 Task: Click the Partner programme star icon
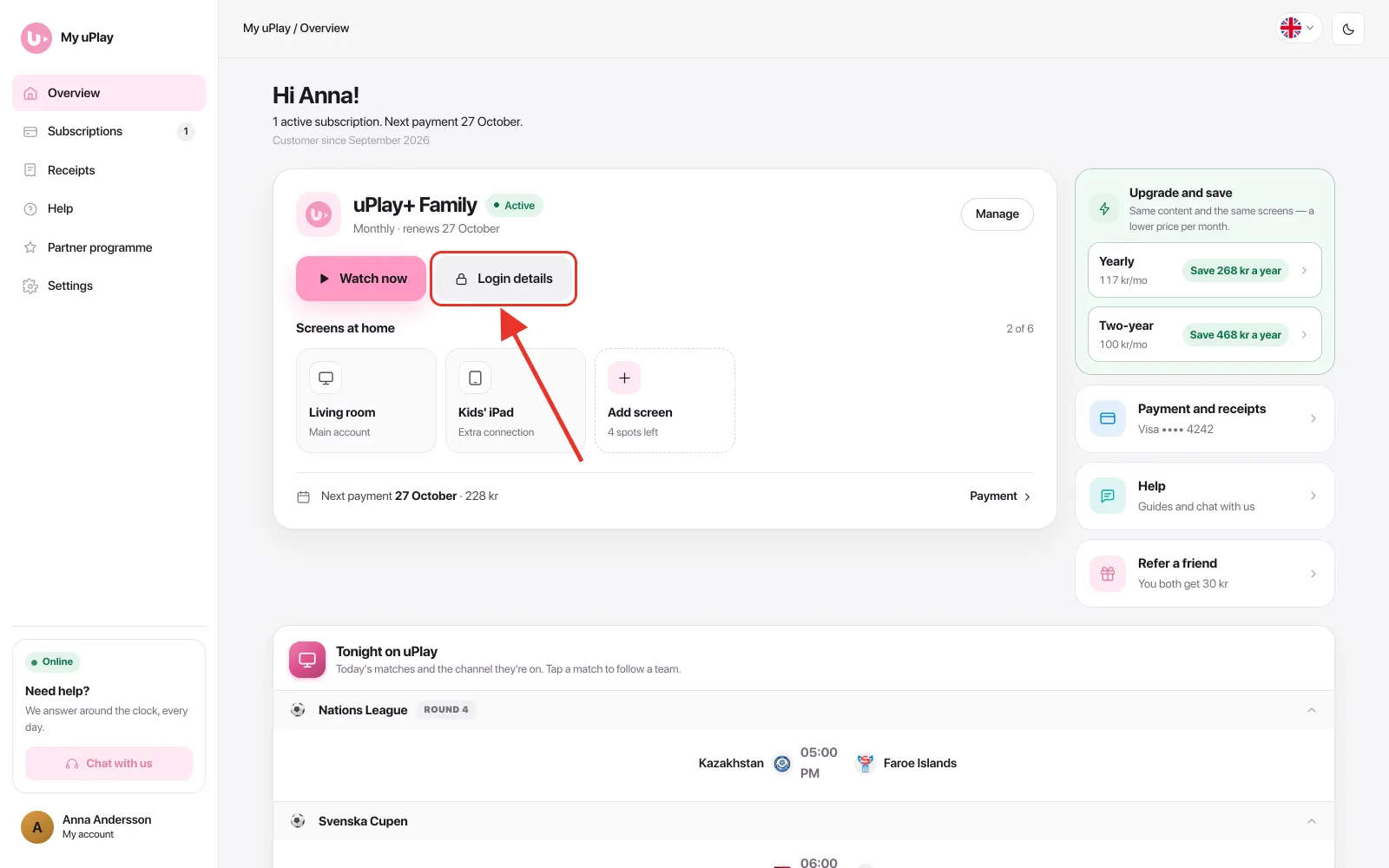(30, 247)
